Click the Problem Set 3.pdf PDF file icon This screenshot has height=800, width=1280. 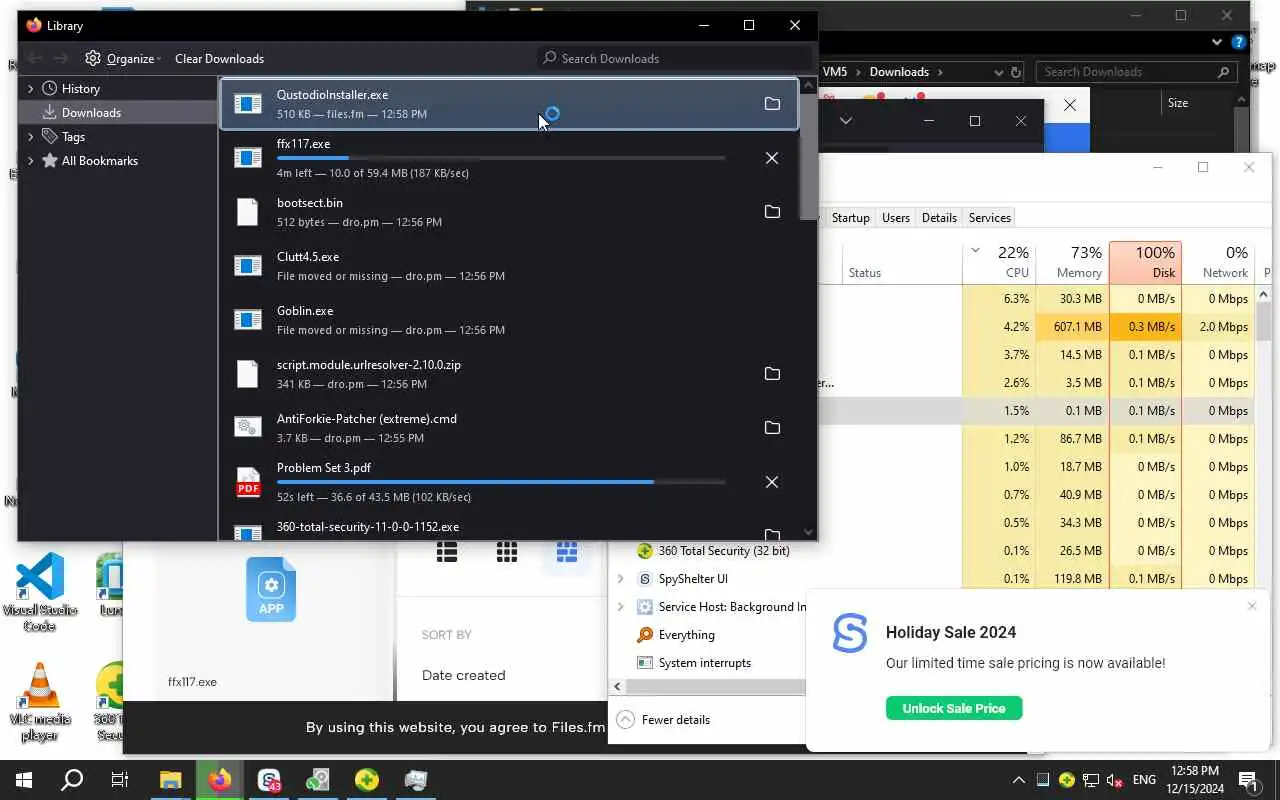[248, 482]
